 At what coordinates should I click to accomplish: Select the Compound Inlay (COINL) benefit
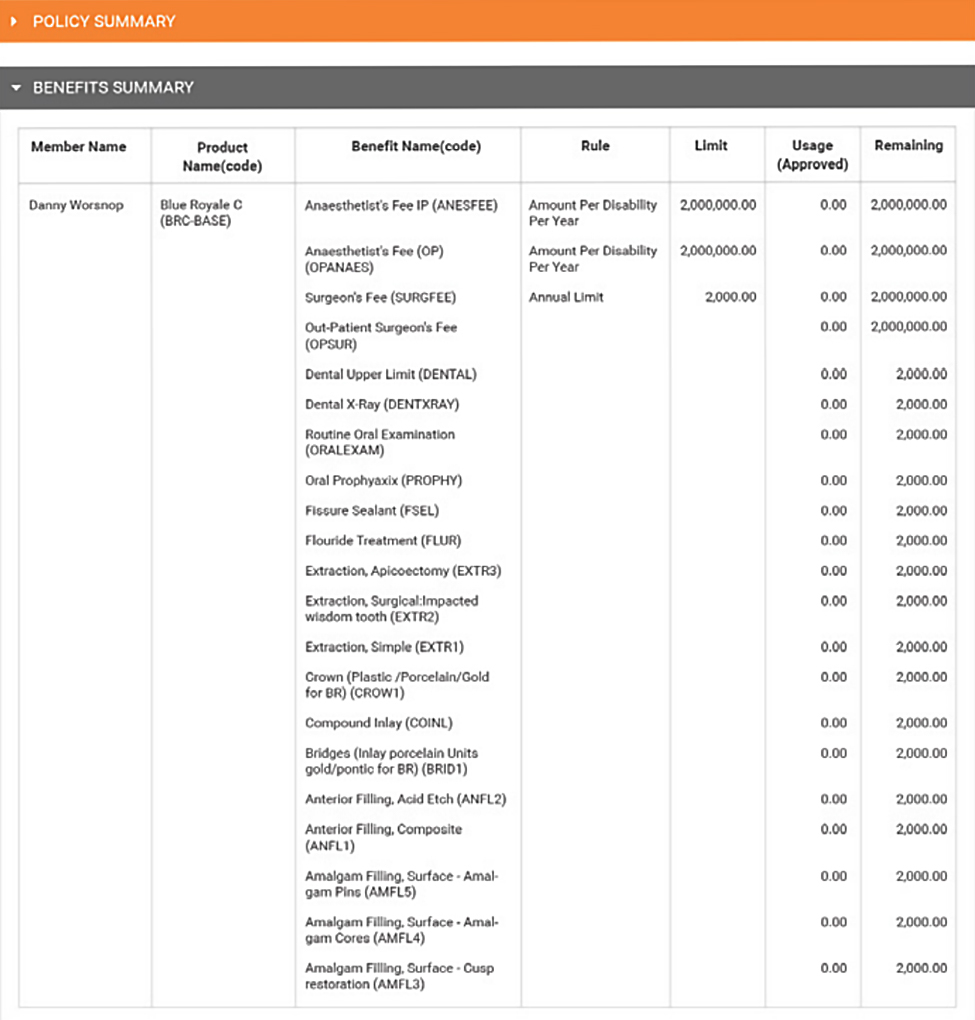pos(379,723)
